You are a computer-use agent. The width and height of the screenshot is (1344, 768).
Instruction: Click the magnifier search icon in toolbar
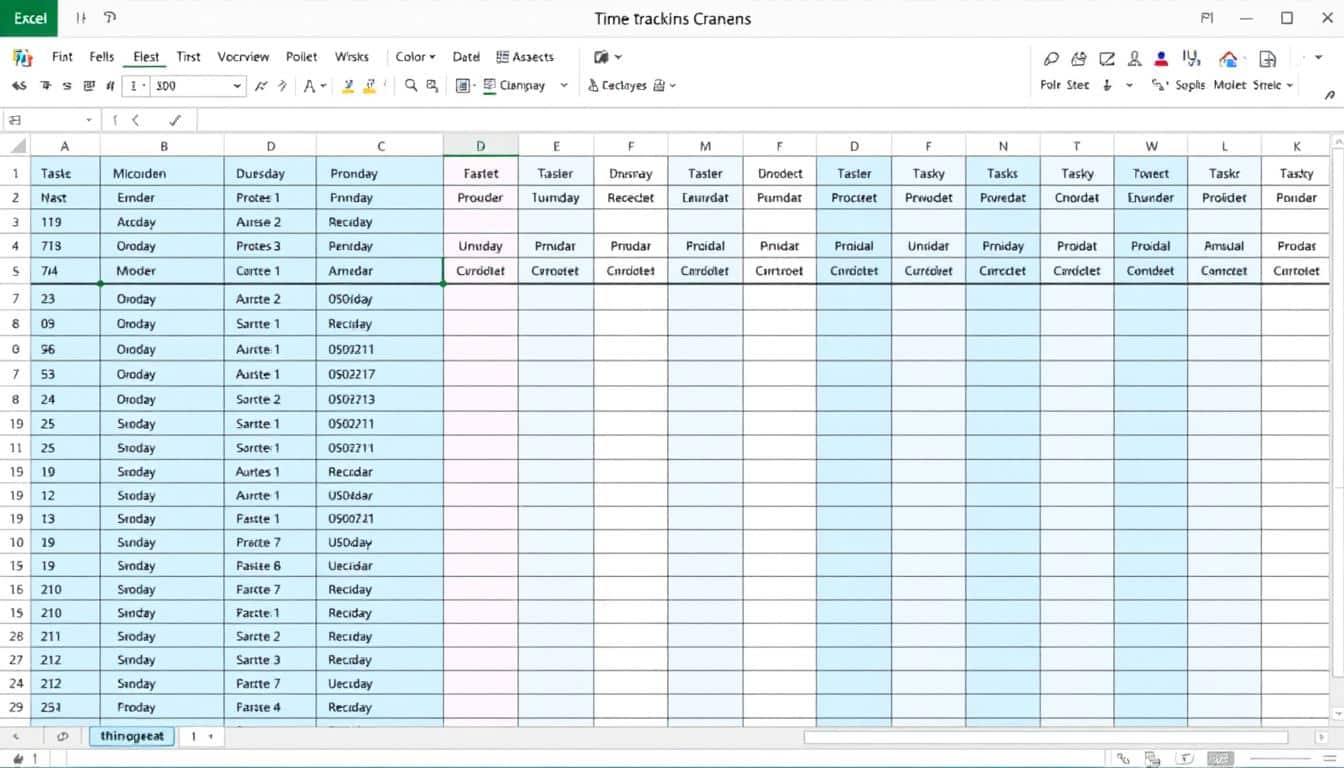coord(411,86)
